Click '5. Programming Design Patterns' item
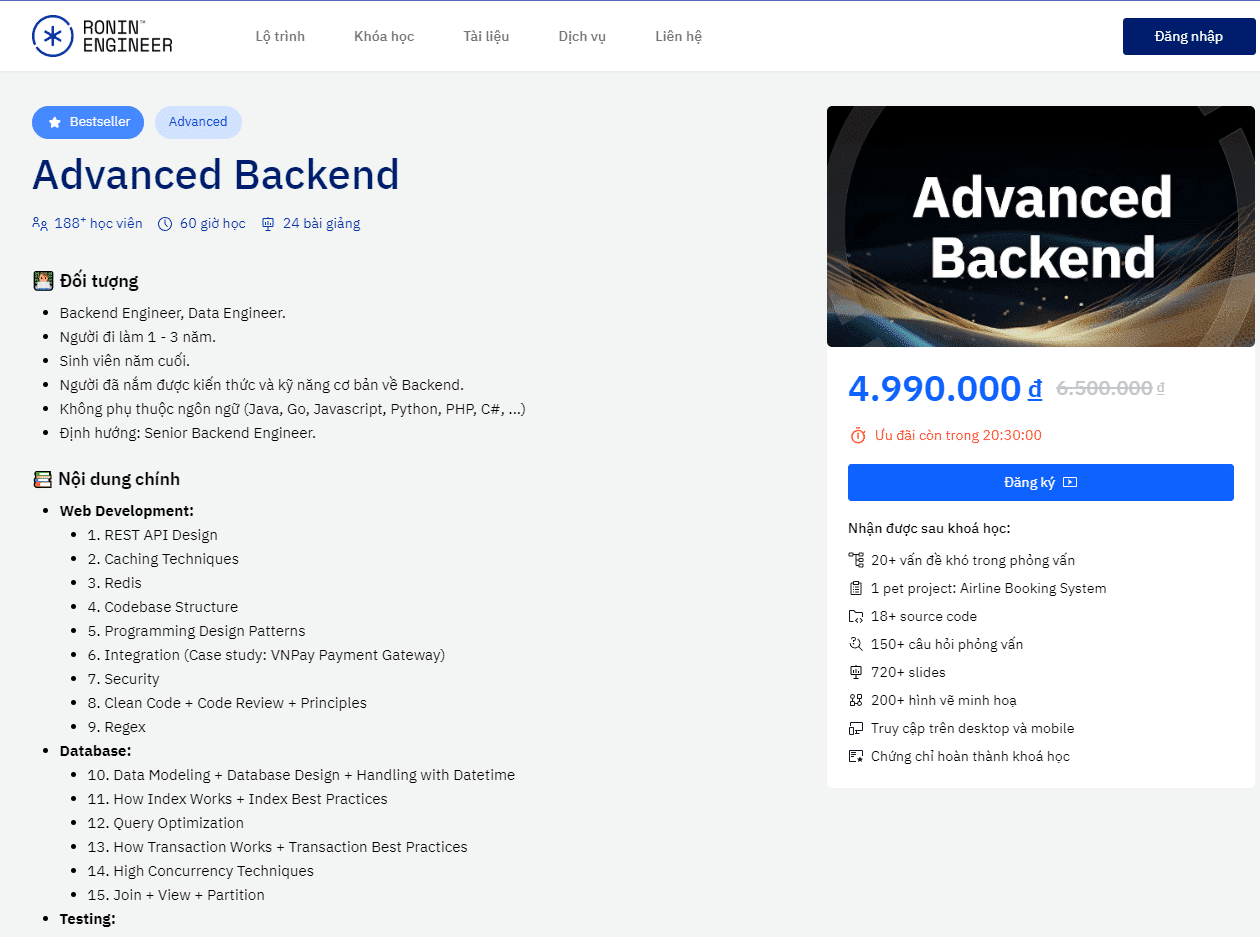The width and height of the screenshot is (1260, 937). click(196, 631)
